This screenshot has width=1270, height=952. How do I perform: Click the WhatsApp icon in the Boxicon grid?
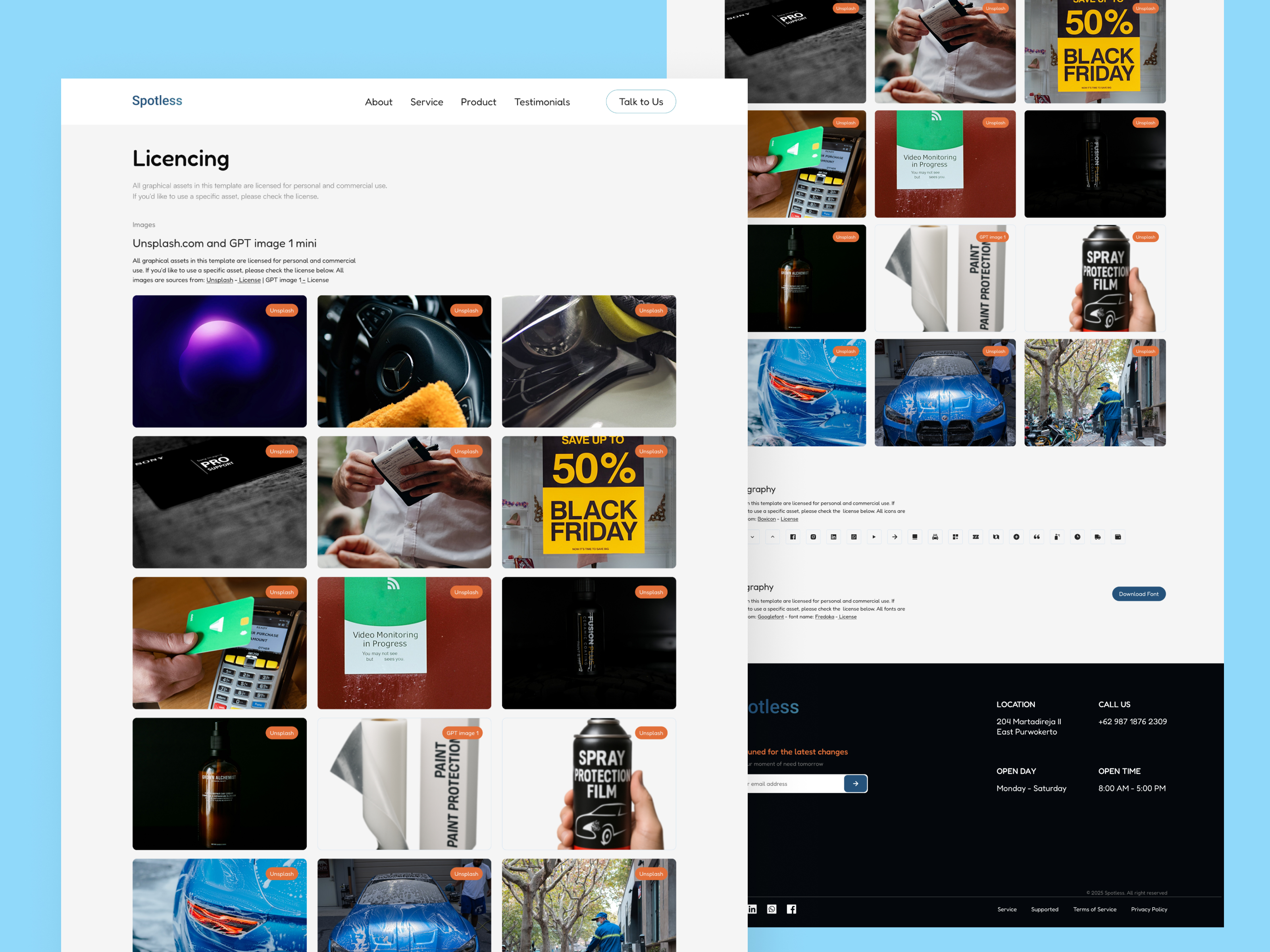click(854, 537)
